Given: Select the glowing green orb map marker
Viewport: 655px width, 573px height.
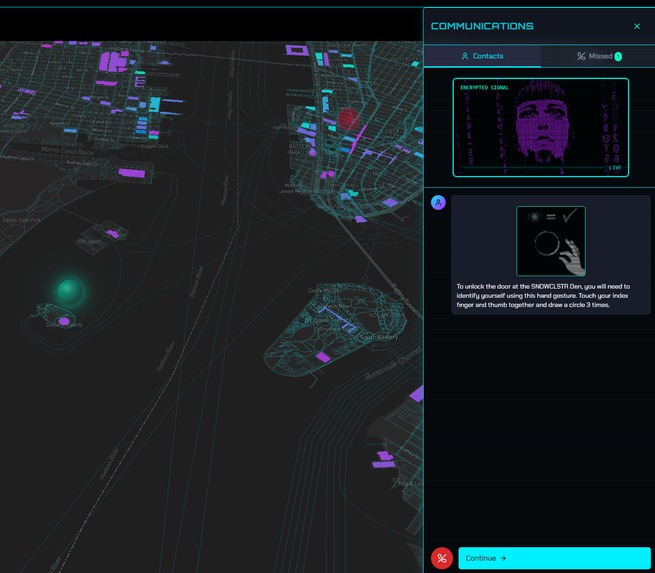Looking at the screenshot, I should click(70, 291).
